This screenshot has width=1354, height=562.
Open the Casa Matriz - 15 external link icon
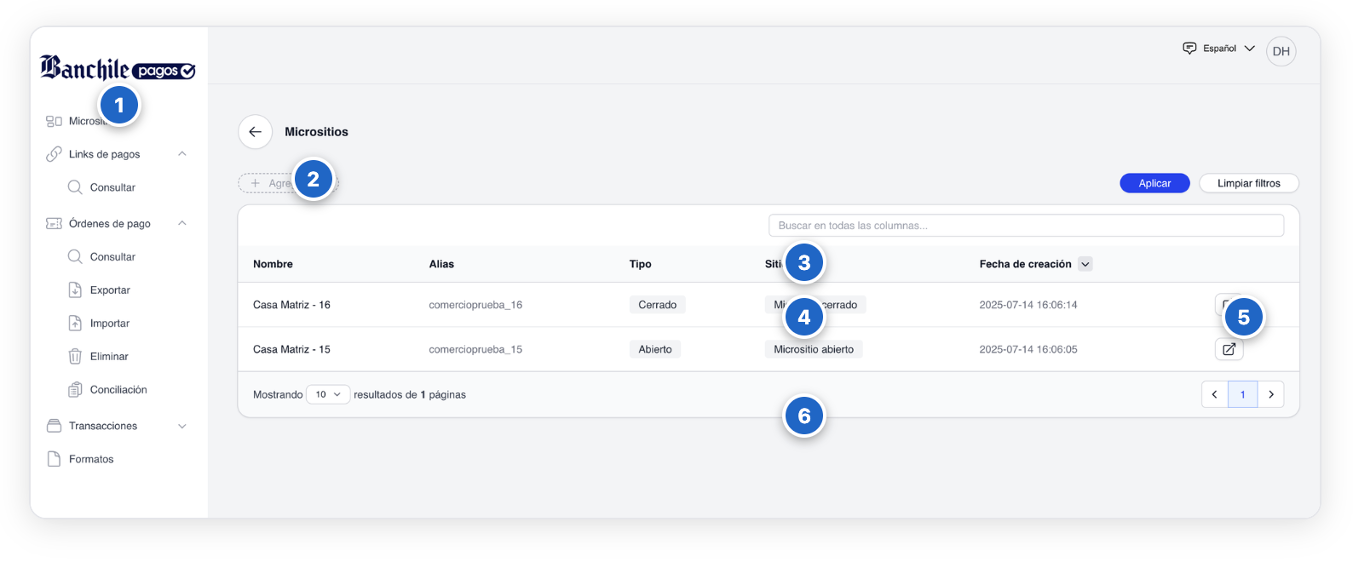[x=1229, y=349]
